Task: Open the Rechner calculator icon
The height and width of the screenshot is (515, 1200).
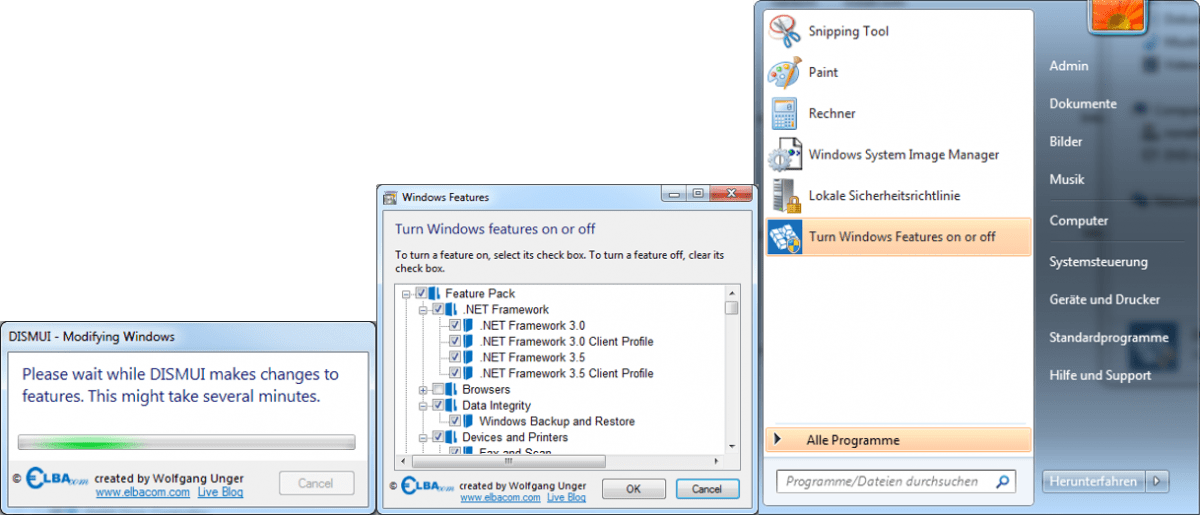Action: [x=784, y=114]
